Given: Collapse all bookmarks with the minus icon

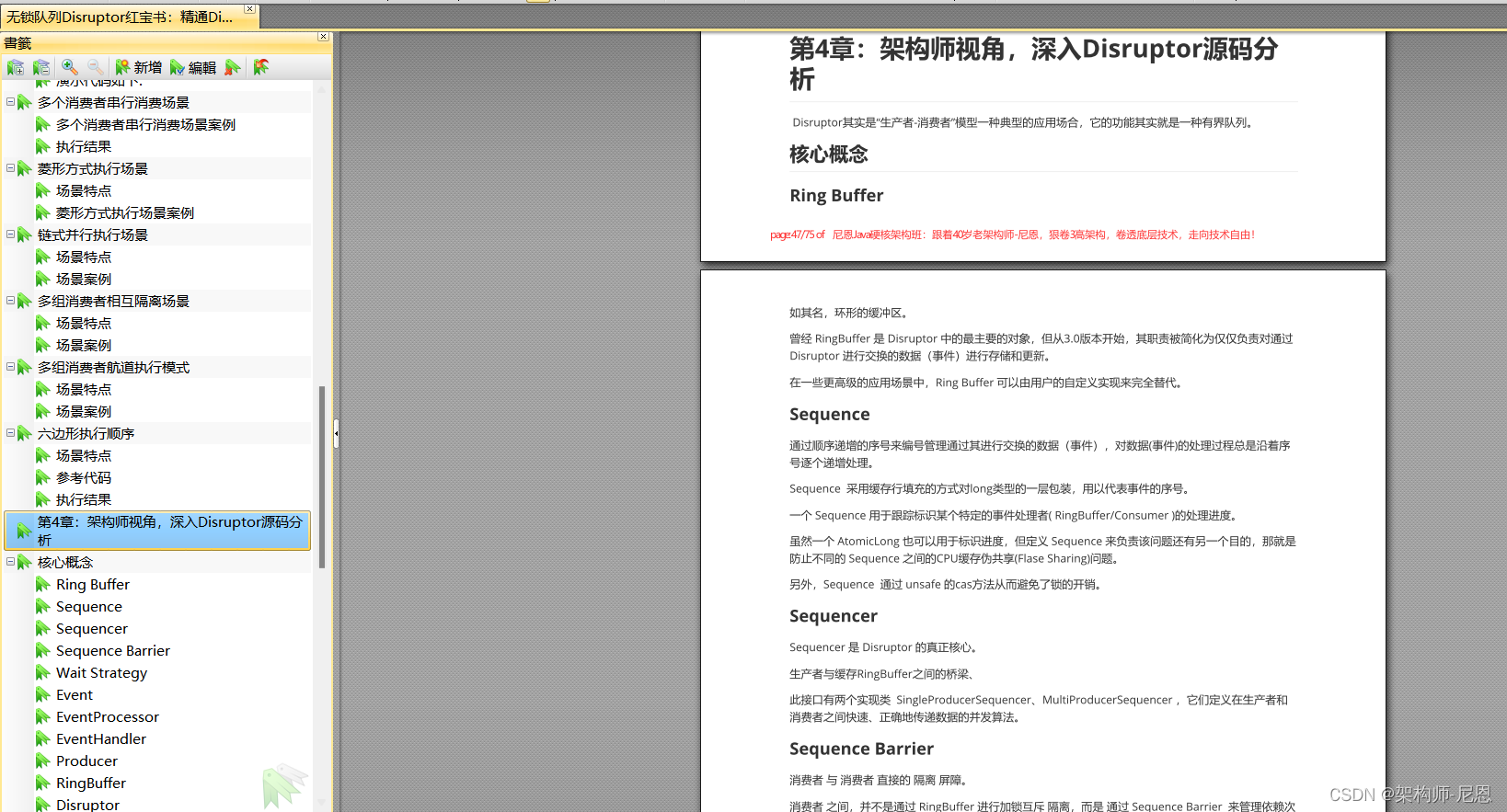Looking at the screenshot, I should pyautogui.click(x=41, y=67).
